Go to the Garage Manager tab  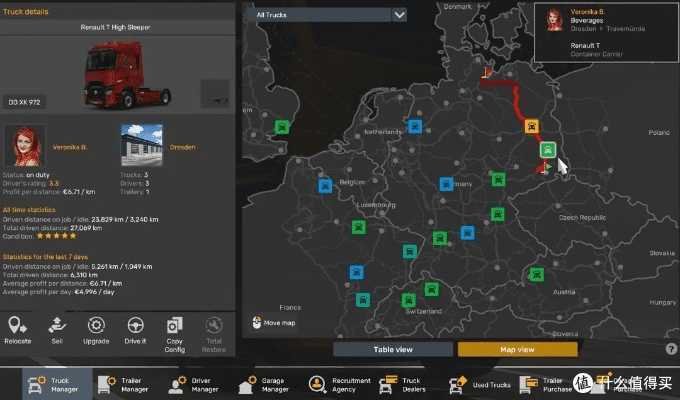pyautogui.click(x=263, y=384)
